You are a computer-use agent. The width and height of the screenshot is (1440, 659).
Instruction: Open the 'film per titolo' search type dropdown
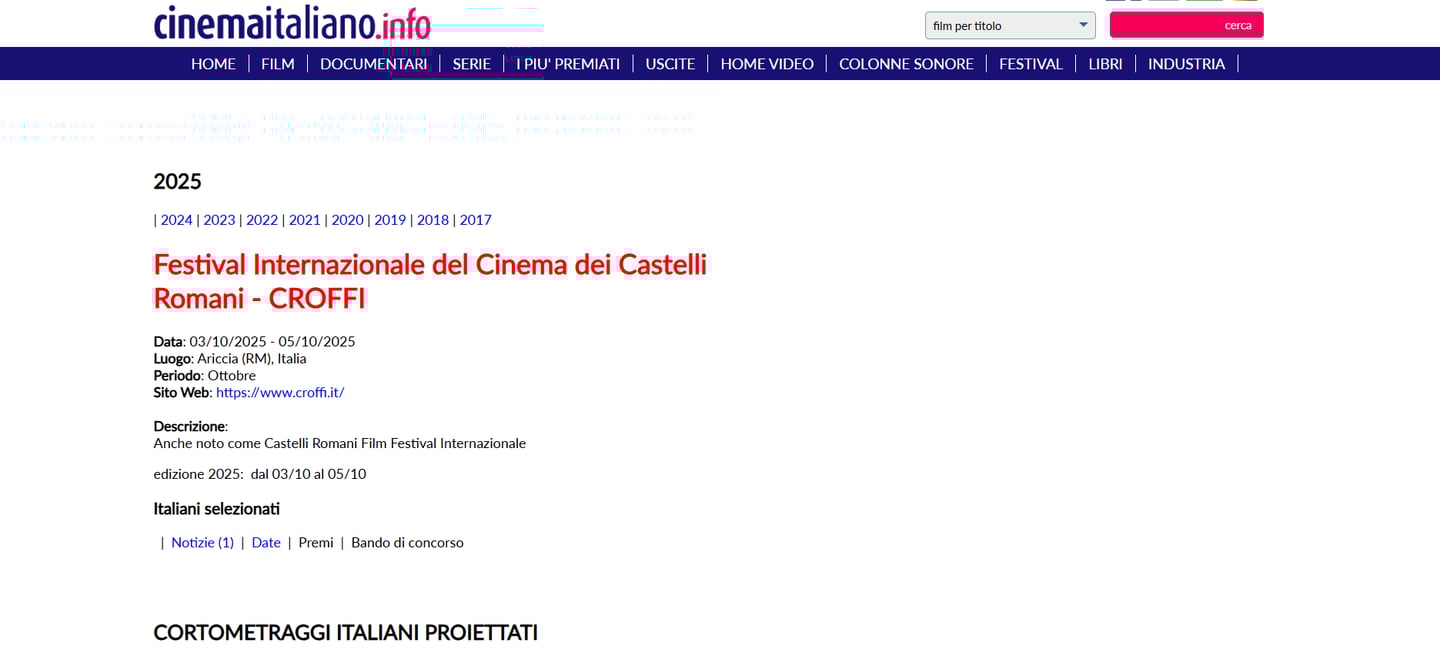[x=1010, y=25]
